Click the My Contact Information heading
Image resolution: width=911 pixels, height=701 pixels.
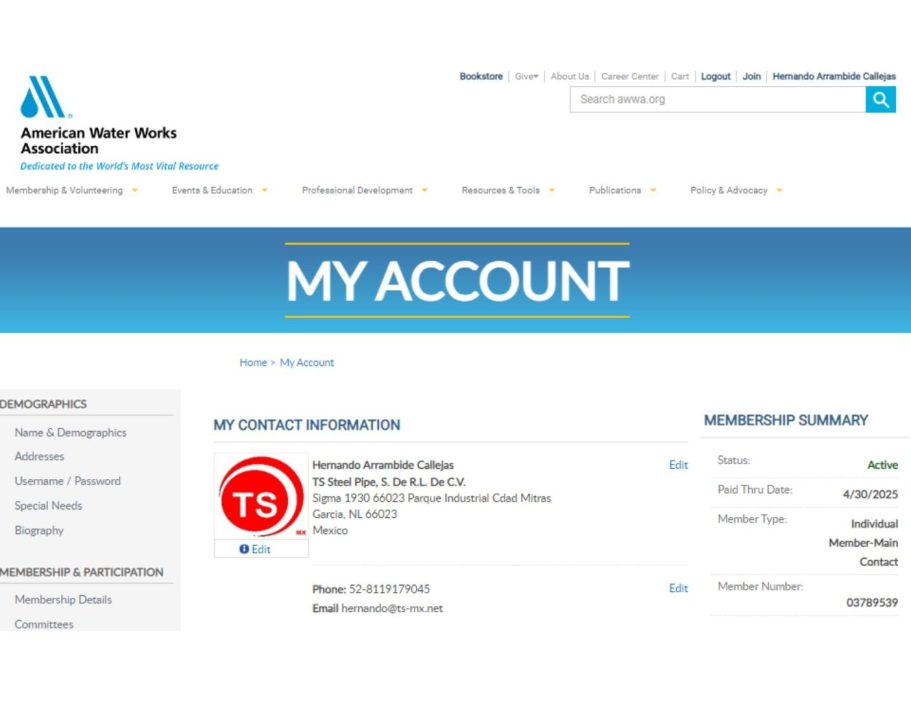[307, 425]
